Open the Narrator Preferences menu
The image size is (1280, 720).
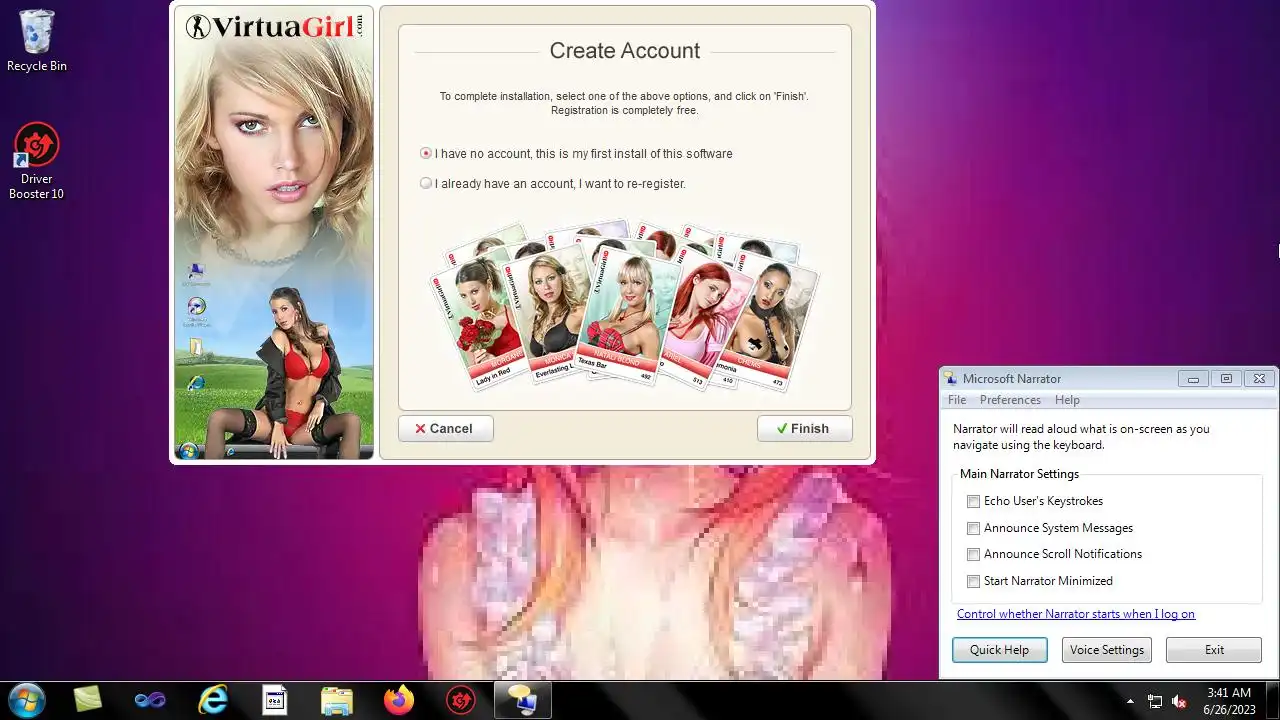point(1010,400)
